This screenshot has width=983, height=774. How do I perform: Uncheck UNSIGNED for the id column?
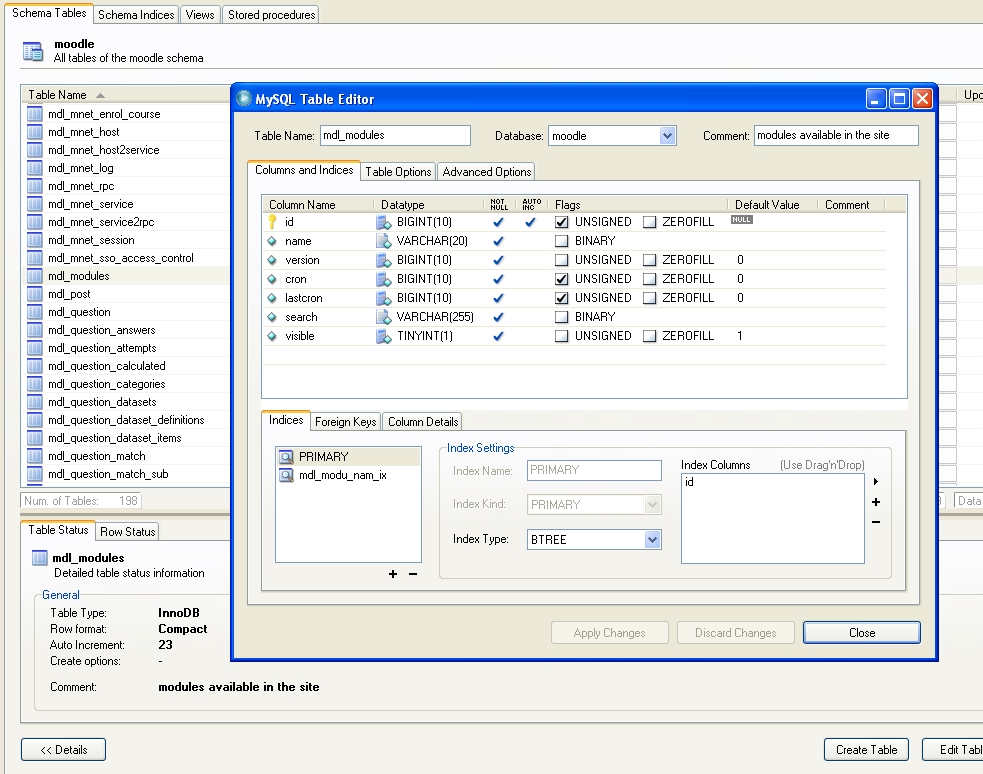point(562,222)
